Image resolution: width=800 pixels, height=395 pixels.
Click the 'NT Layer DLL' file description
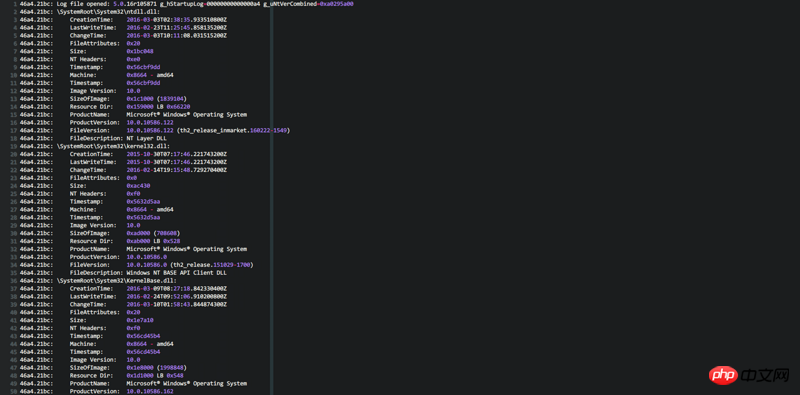(146, 138)
